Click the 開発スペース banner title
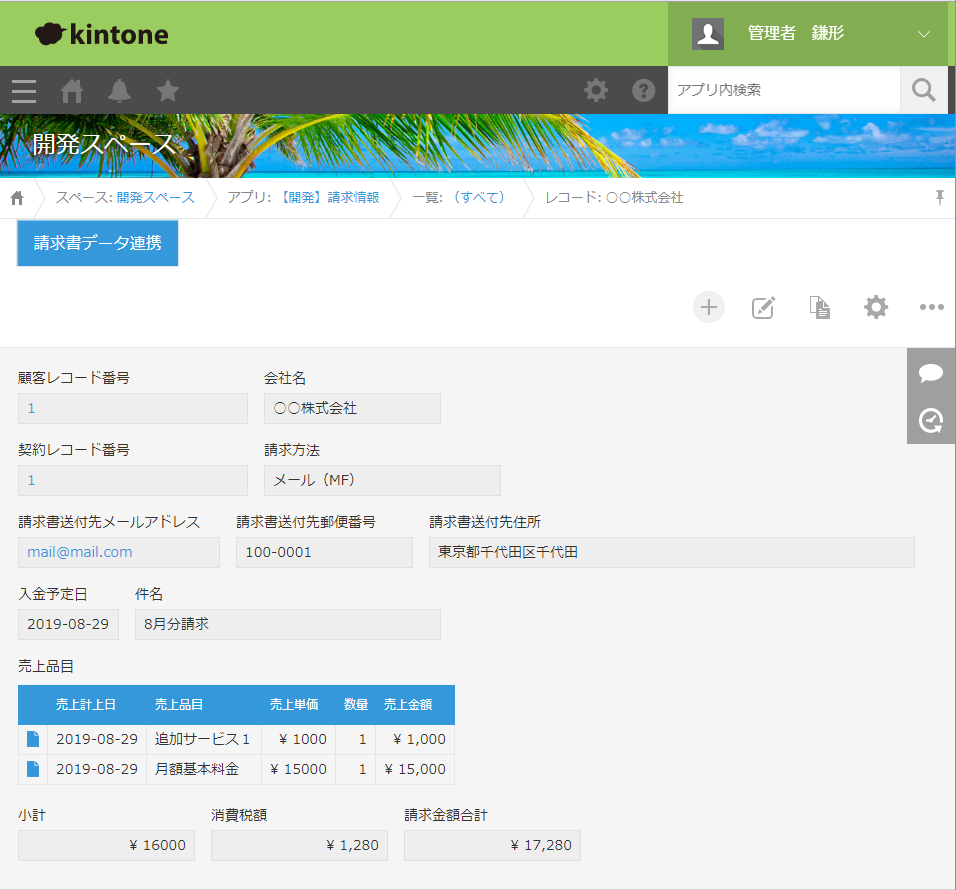The image size is (956, 890). click(x=104, y=144)
